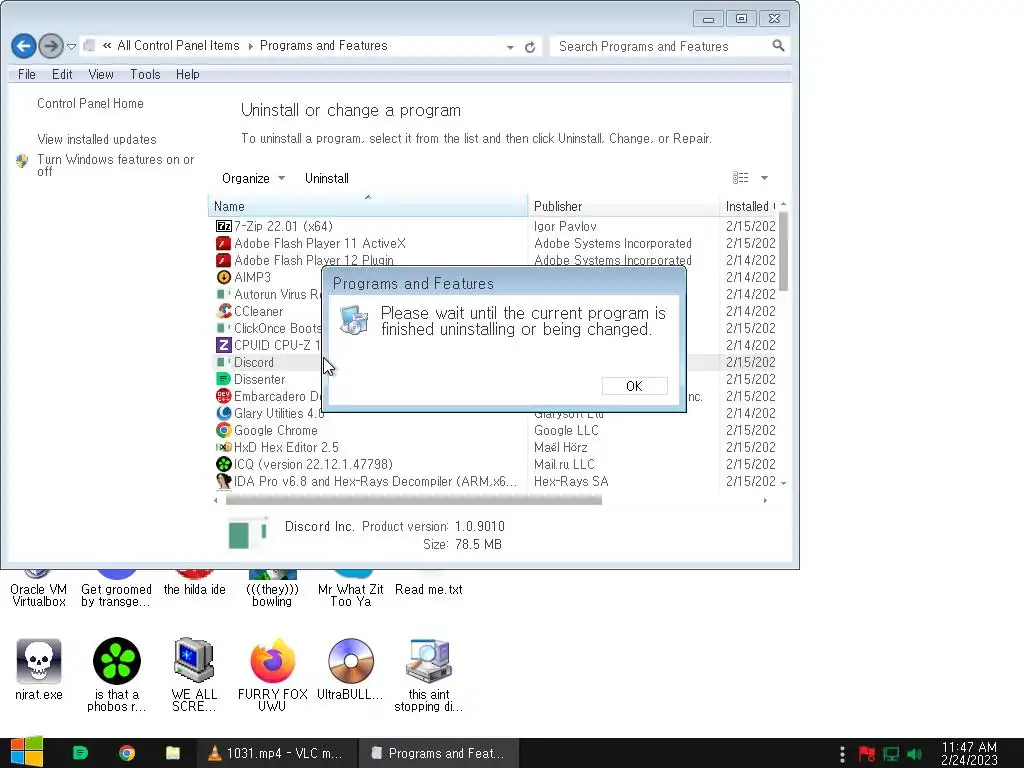Viewport: 1024px width, 768px height.
Task: Select Oracle VM Virtualbox desktop shortcut
Action: point(39,589)
